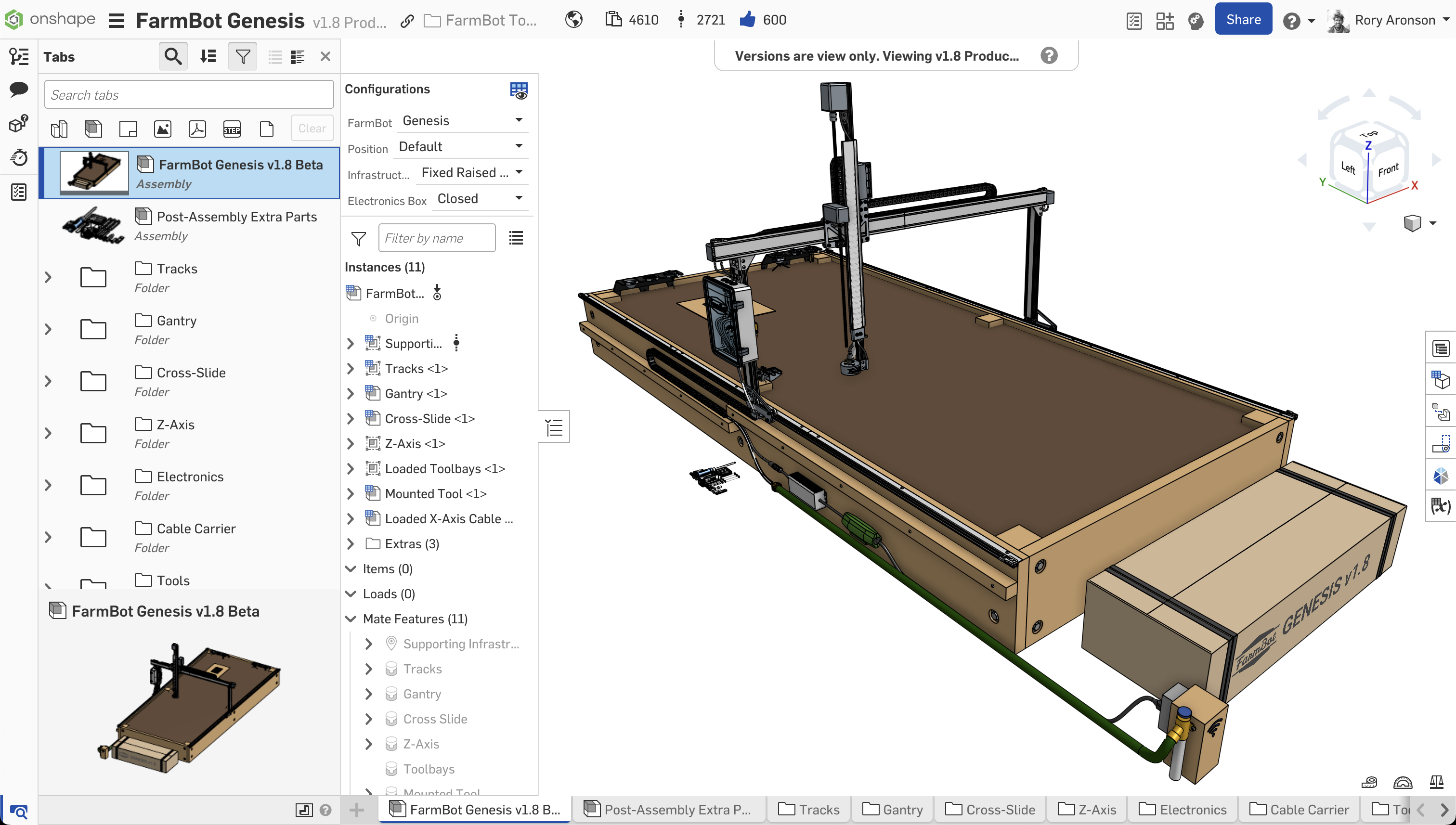Click the Origin item in instance tree
This screenshot has width=1456, height=825.
pyautogui.click(x=401, y=319)
